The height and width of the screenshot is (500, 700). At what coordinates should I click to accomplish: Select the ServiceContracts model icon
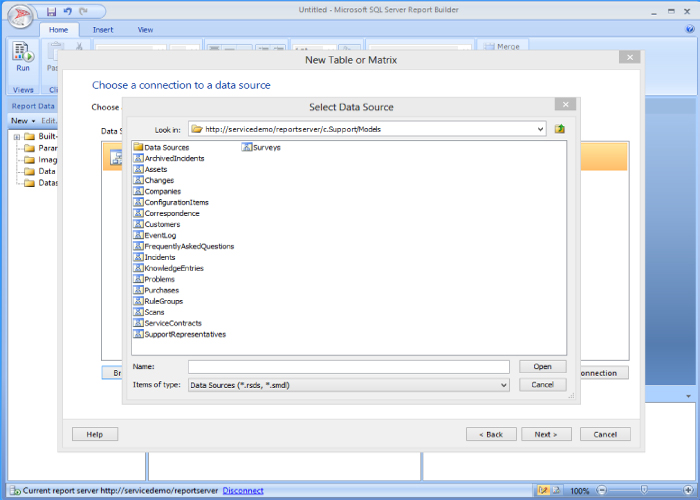coord(139,323)
